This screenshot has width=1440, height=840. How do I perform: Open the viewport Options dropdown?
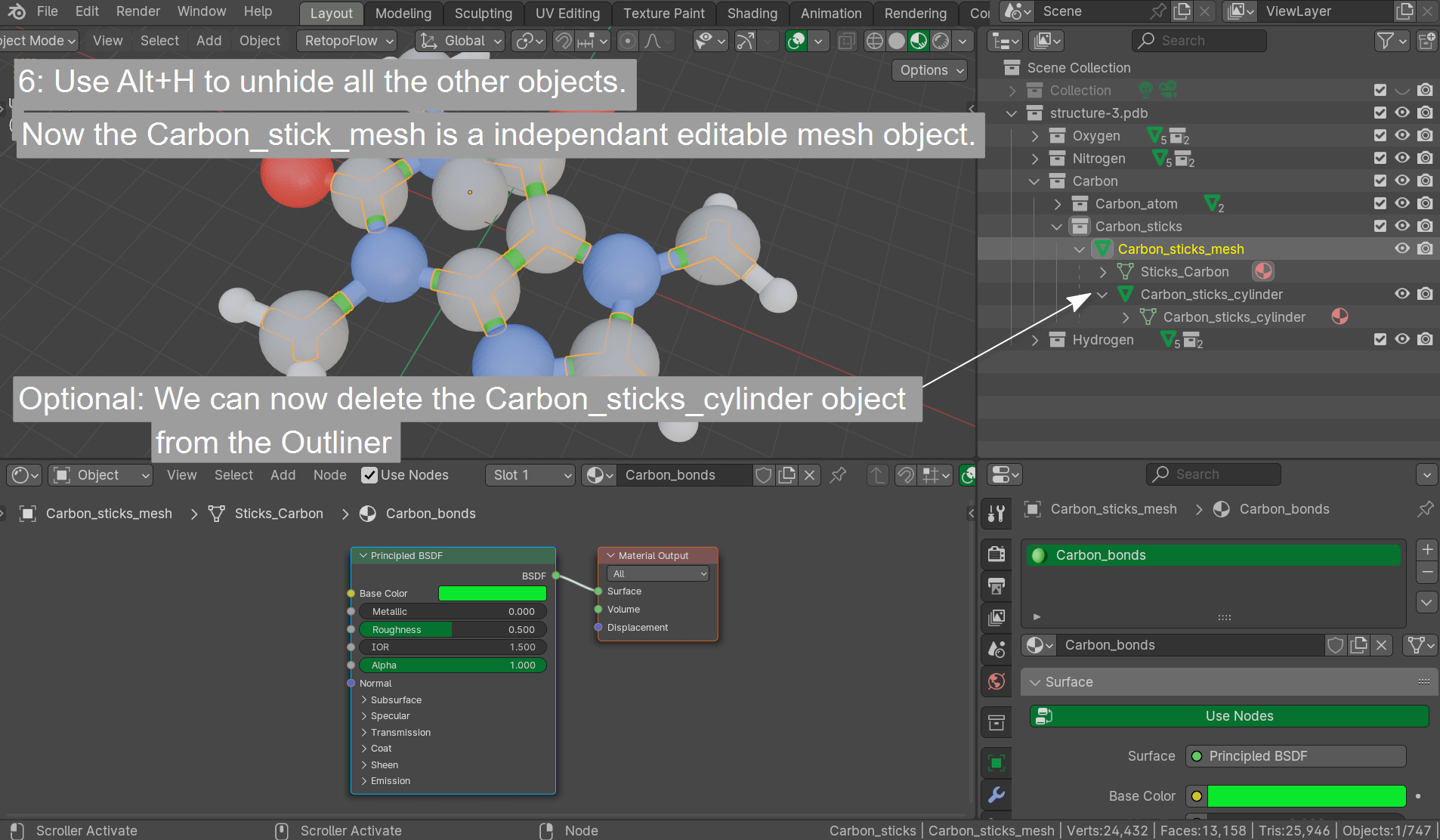(931, 70)
